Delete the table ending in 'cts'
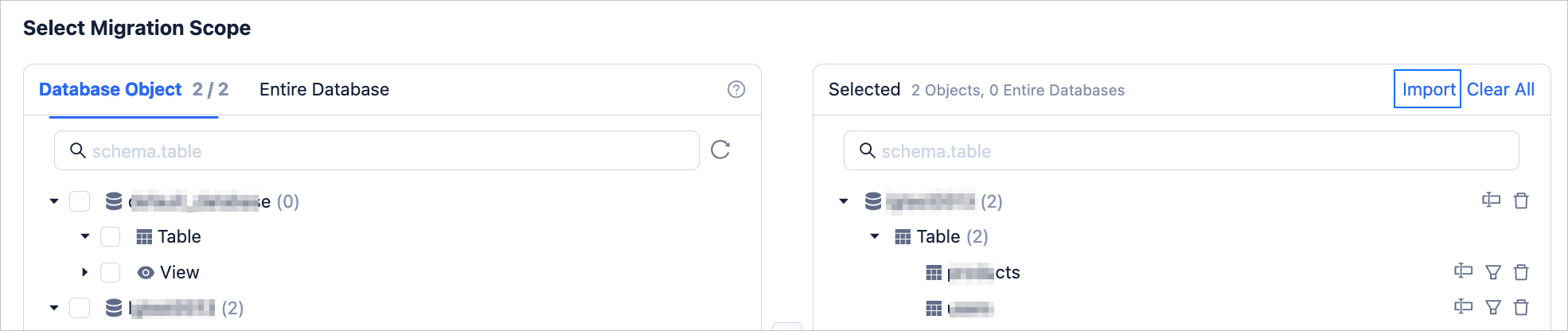Viewport: 1568px width, 331px height. click(1521, 272)
